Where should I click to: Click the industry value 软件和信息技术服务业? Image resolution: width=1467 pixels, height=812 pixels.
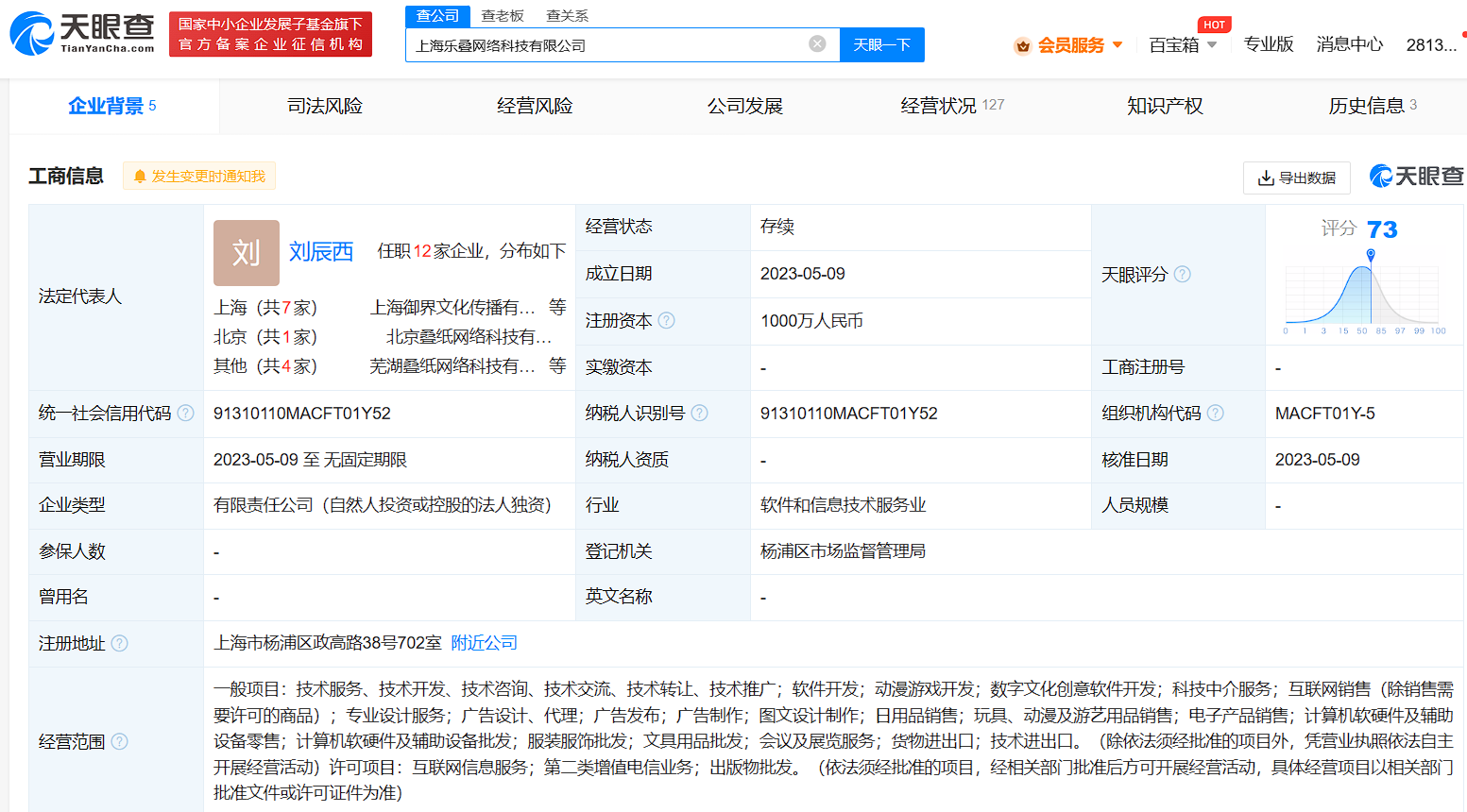(844, 505)
